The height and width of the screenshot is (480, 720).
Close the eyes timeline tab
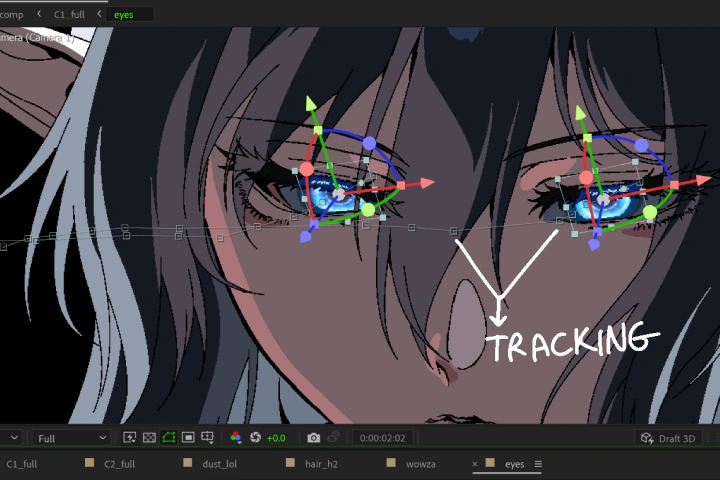pos(475,463)
